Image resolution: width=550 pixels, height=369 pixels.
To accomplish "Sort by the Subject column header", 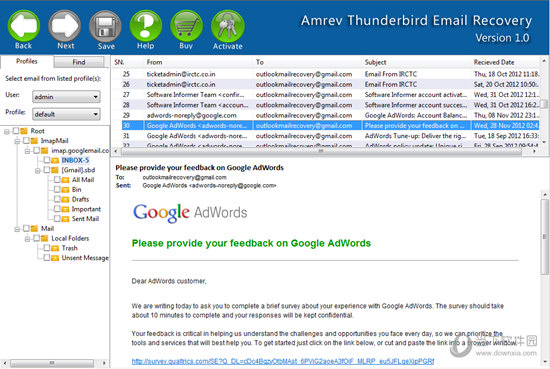I will pyautogui.click(x=416, y=62).
